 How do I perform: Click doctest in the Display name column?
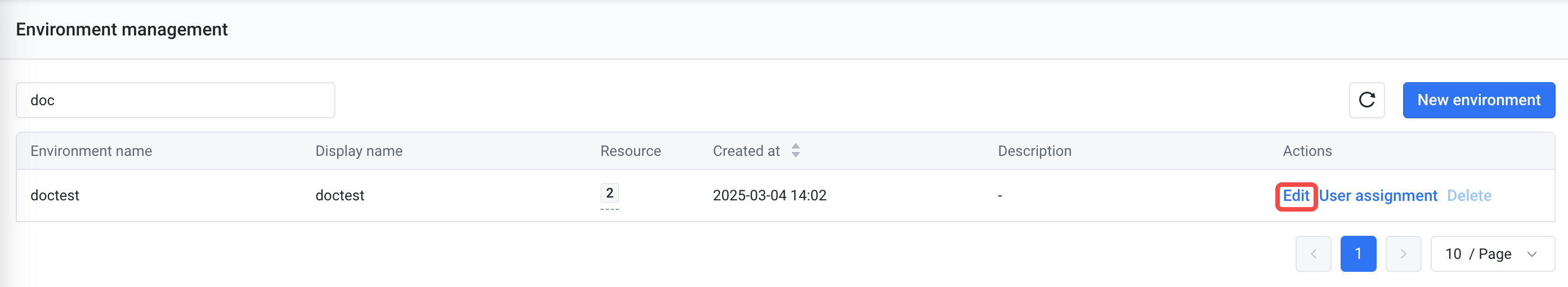coord(339,195)
